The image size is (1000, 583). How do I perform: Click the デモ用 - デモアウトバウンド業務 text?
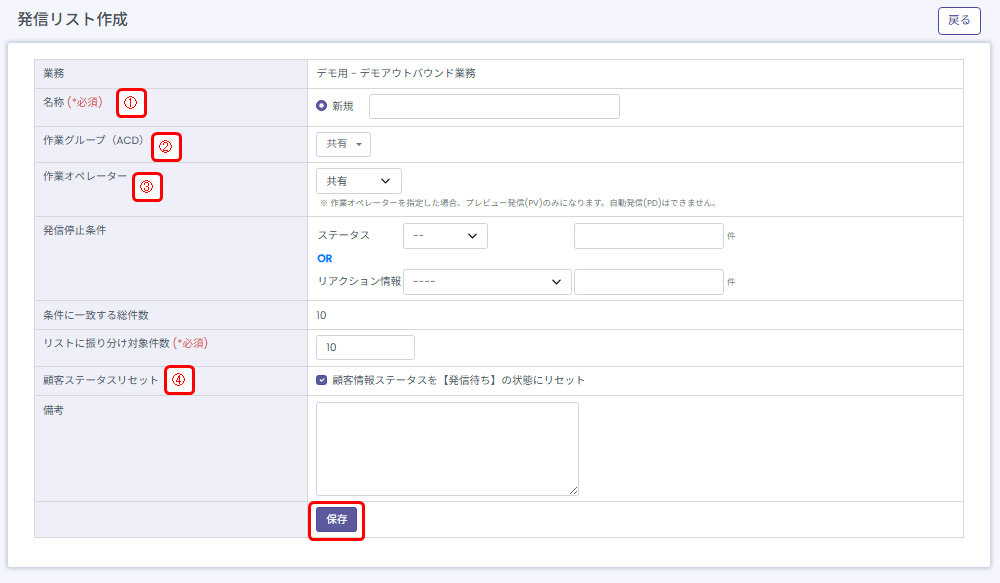[x=396, y=74]
